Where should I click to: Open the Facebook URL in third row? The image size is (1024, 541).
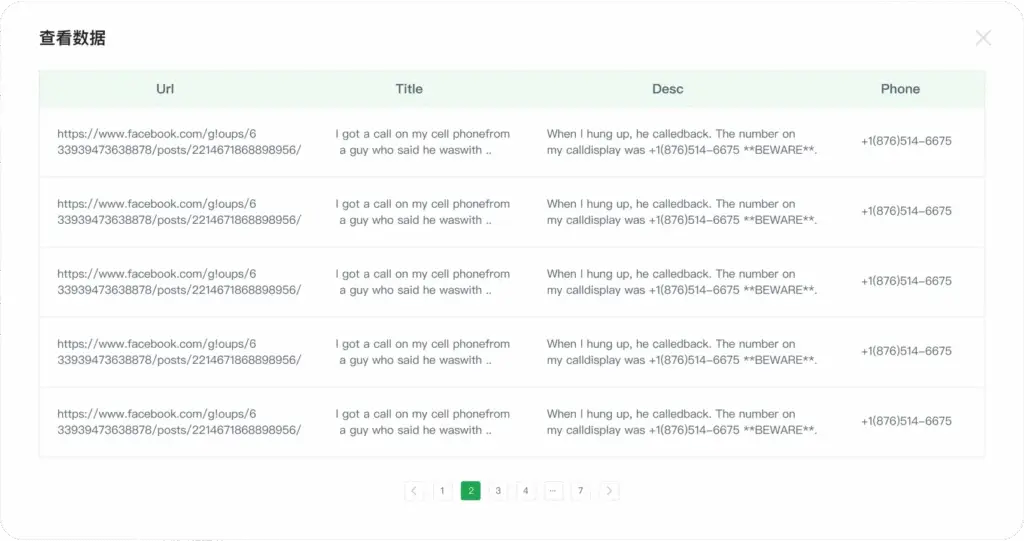point(179,282)
